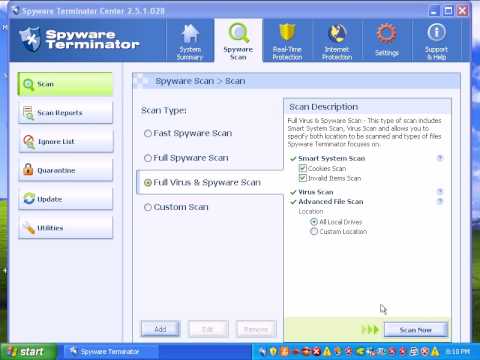The image size is (480, 360).
Task: Open the Ignore List section
Action: [x=65, y=141]
